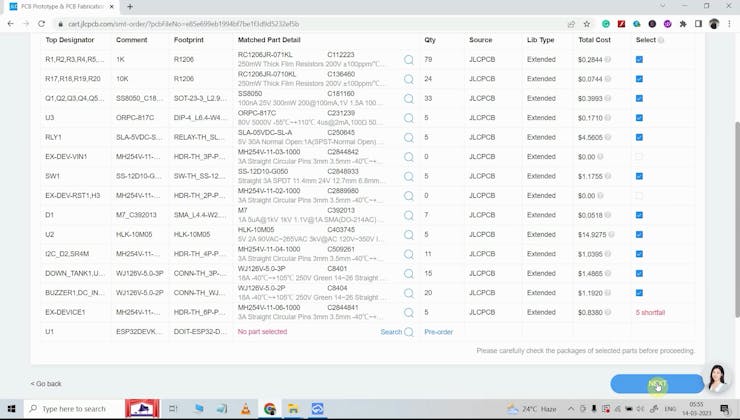Viewport: 740px width, 420px height.
Task: Open VLC media player from taskbar
Action: coord(245,409)
